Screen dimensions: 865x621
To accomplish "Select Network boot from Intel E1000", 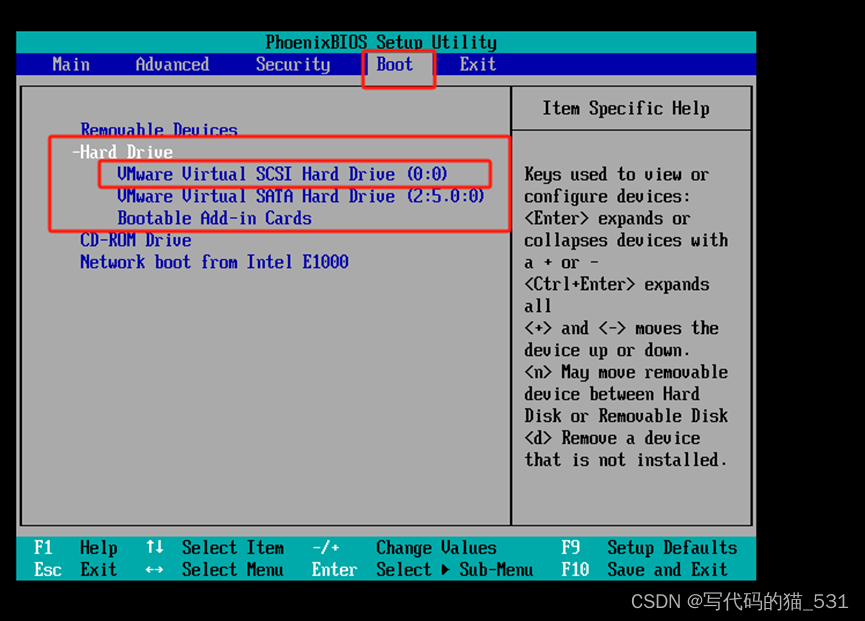I will 214,262.
